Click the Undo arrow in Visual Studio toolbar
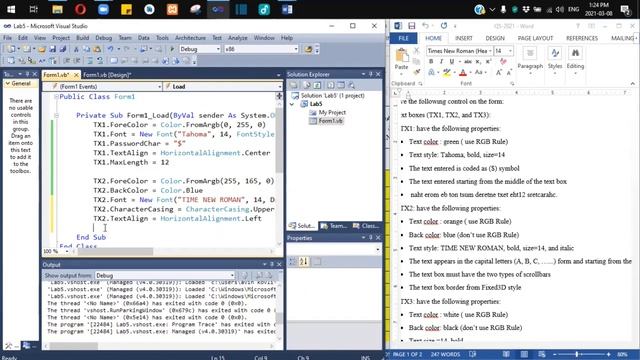Image resolution: width=640 pixels, height=360 pixels. click(110, 49)
